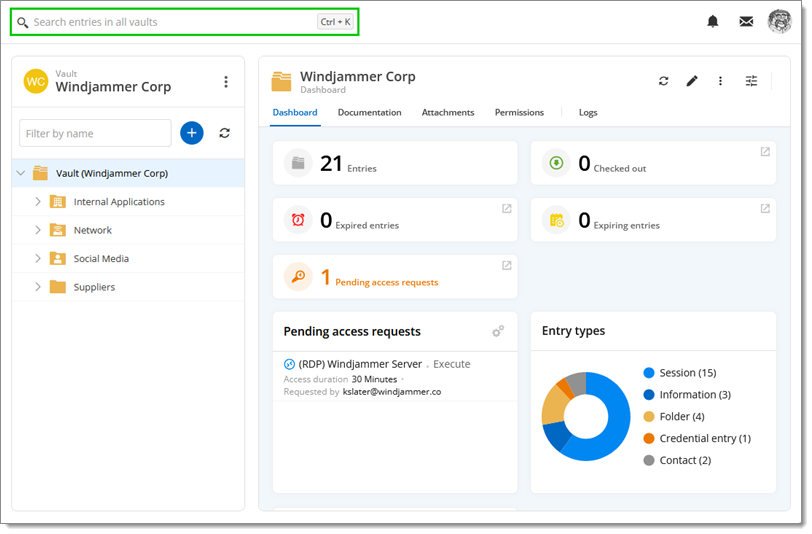Click the blue add entry plus button

(x=192, y=133)
